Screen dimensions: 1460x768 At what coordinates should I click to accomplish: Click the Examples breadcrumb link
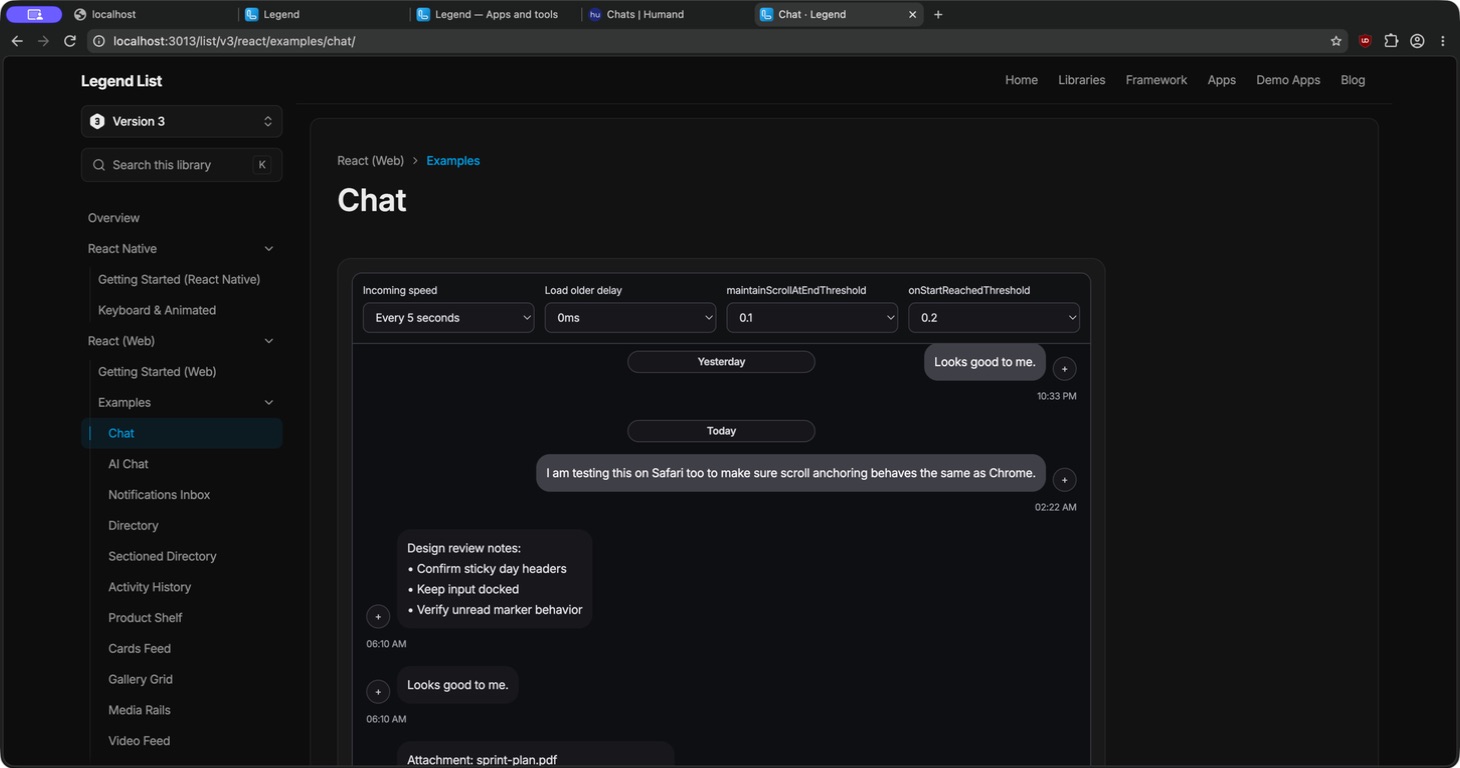coord(453,161)
